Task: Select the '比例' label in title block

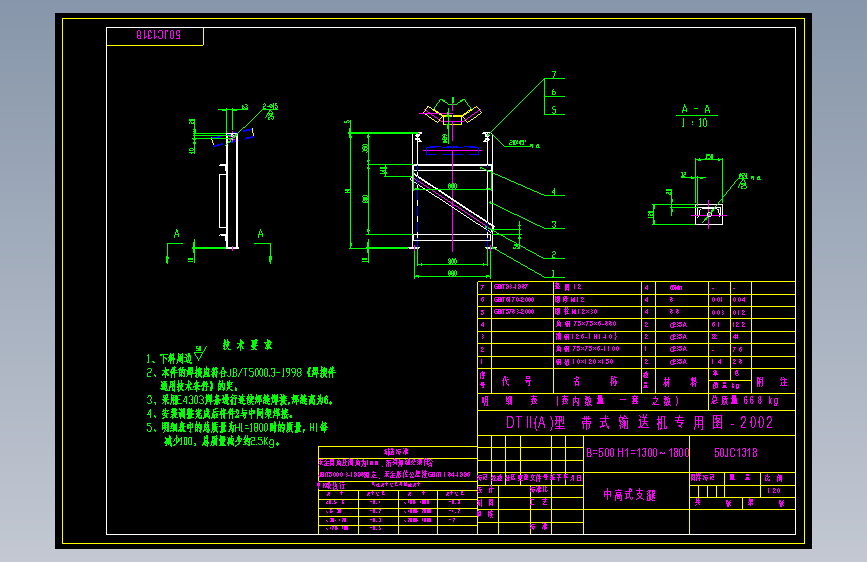Action: (774, 477)
